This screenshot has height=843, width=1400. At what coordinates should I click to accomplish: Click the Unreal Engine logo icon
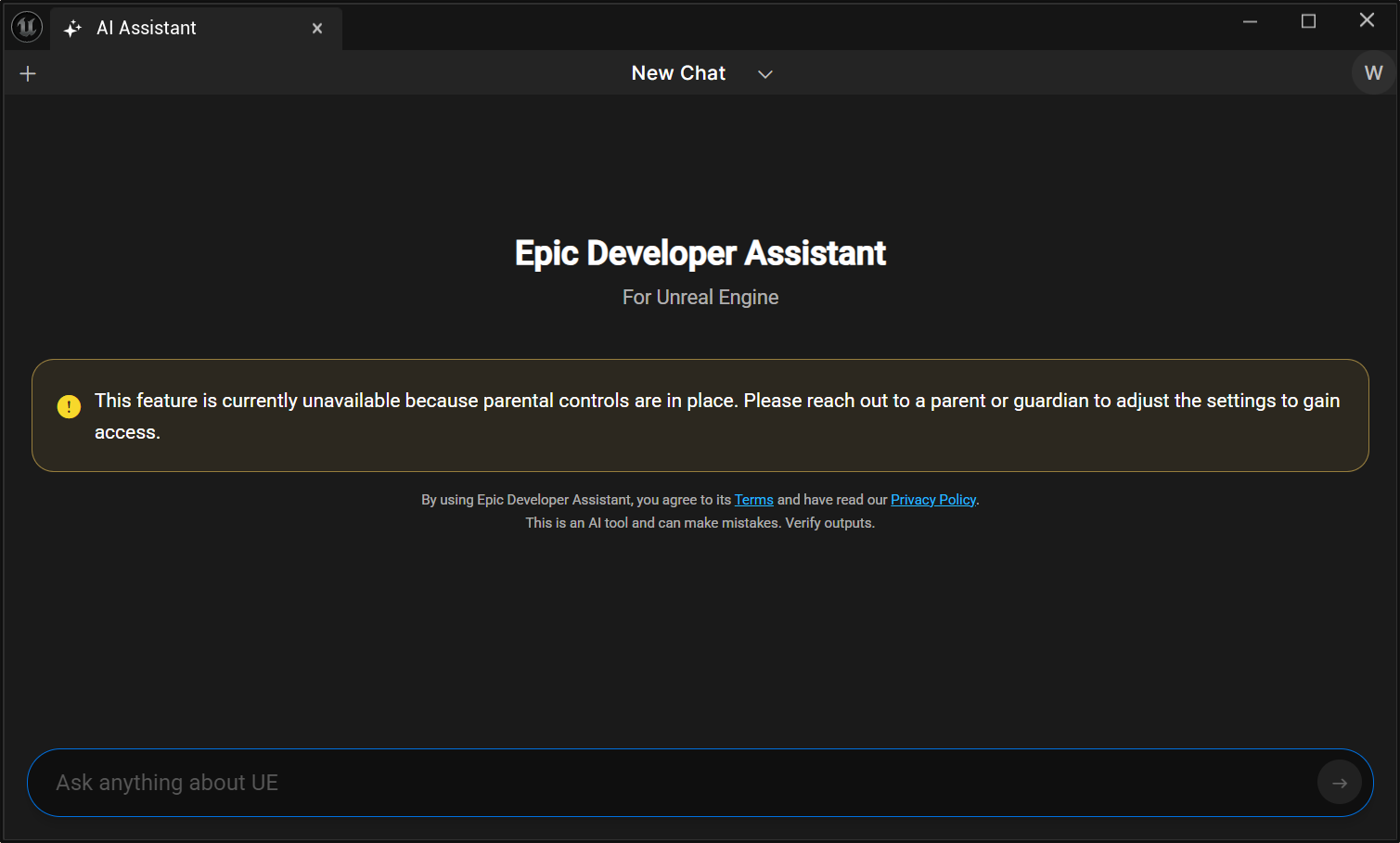27,28
